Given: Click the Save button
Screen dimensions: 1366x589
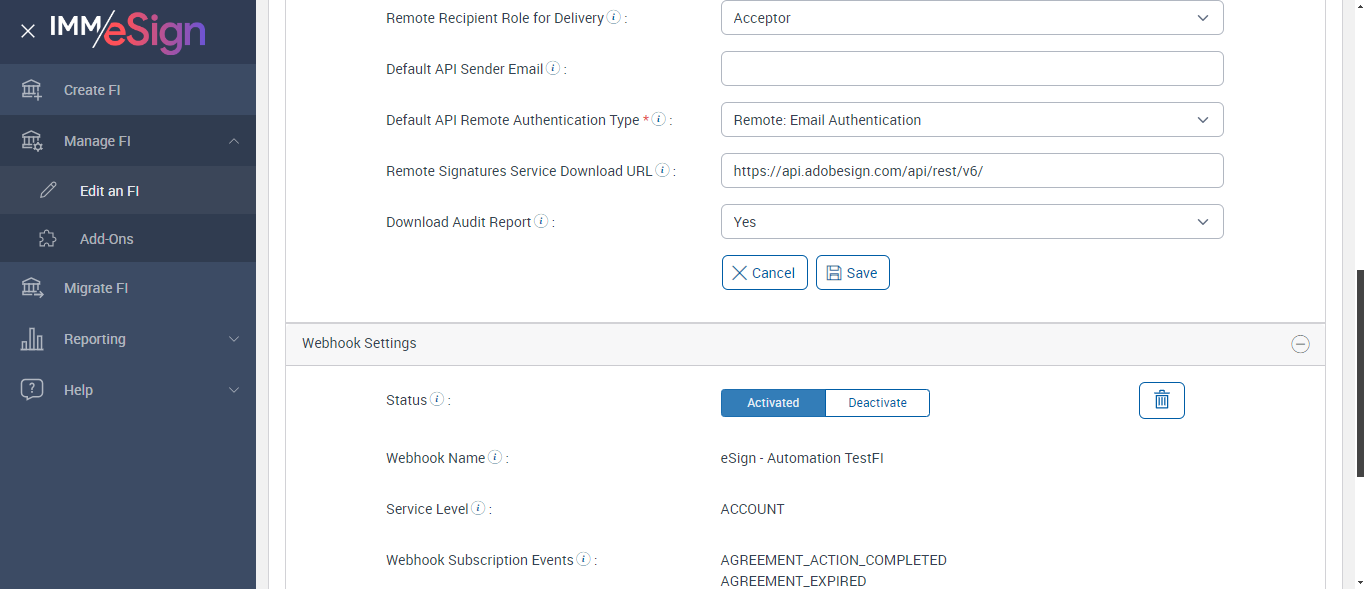Looking at the screenshot, I should click(x=852, y=273).
